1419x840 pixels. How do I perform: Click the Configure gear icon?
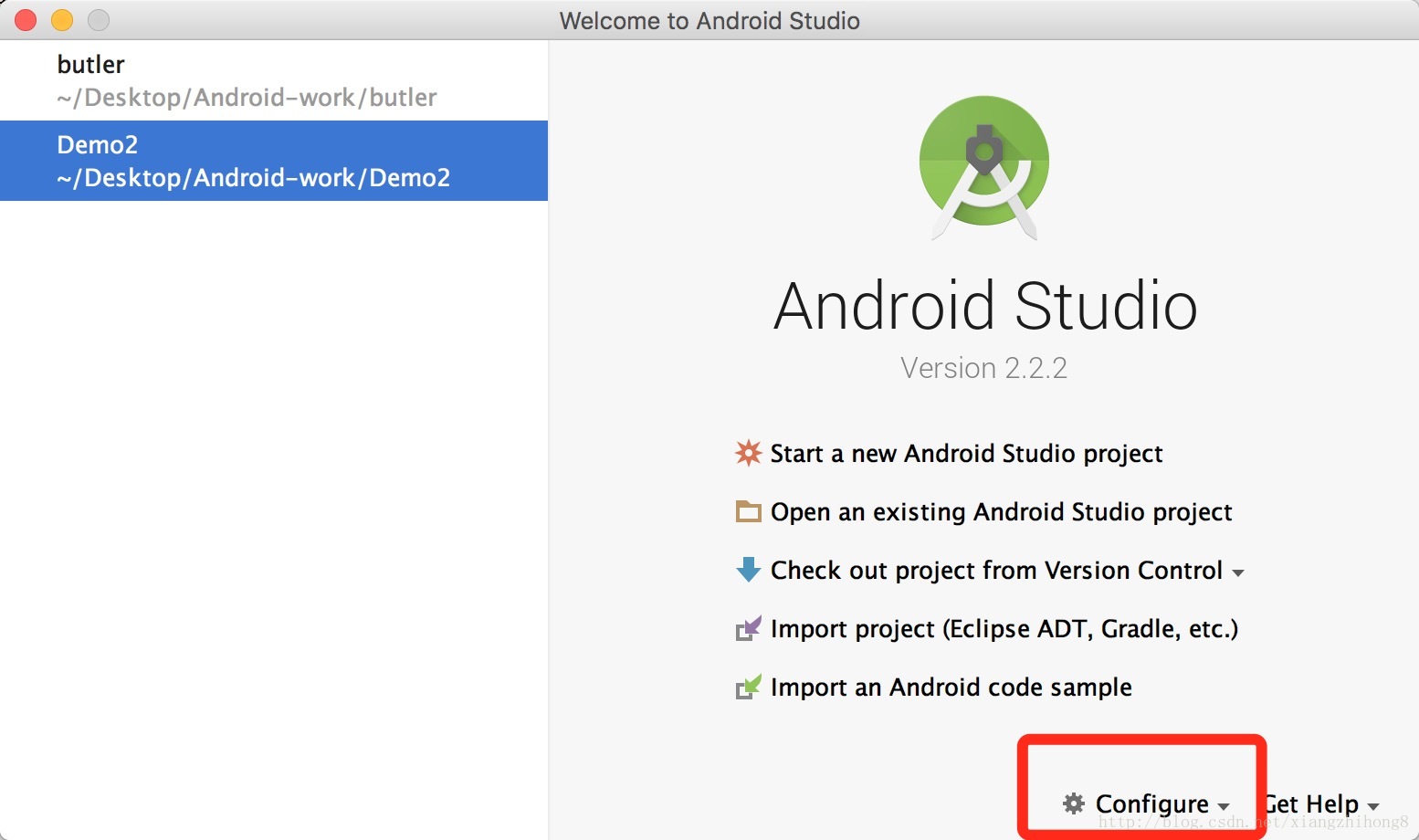(1074, 803)
